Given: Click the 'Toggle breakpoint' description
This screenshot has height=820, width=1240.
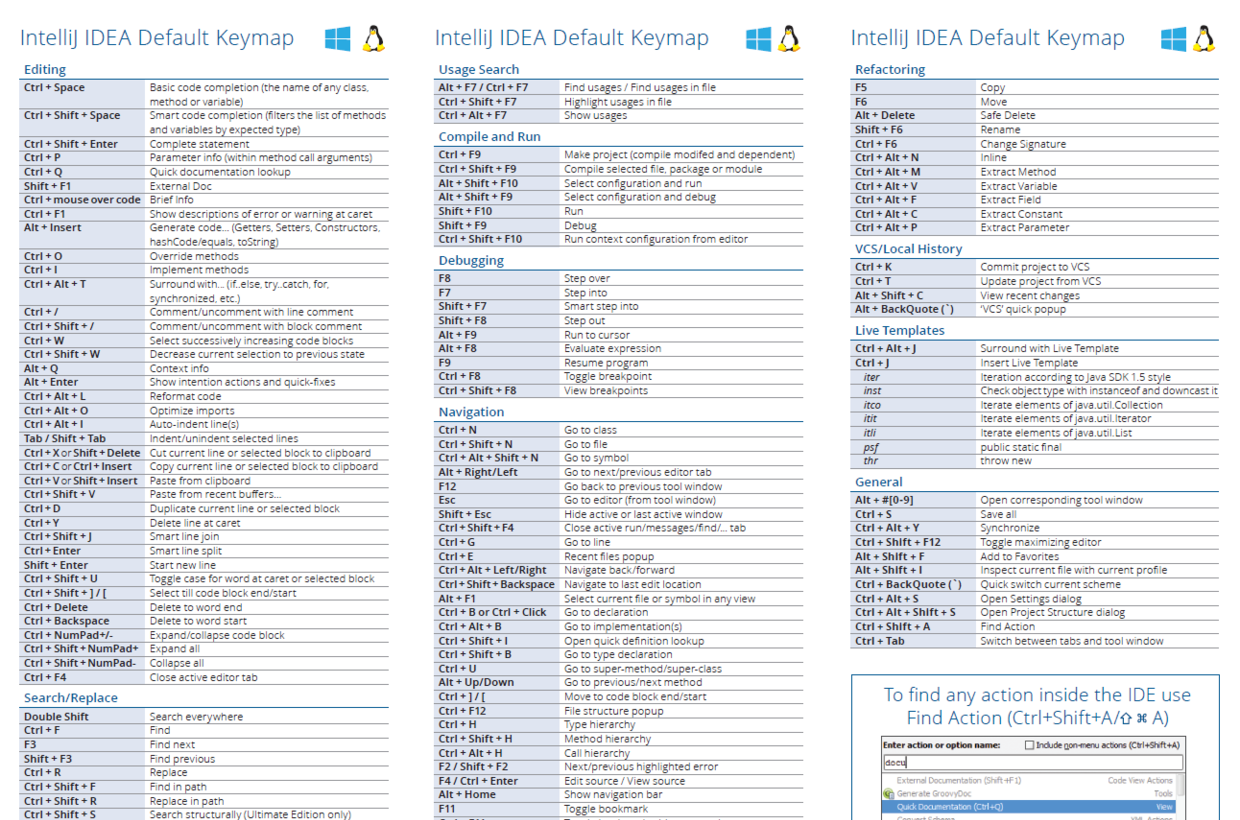Looking at the screenshot, I should 608,377.
